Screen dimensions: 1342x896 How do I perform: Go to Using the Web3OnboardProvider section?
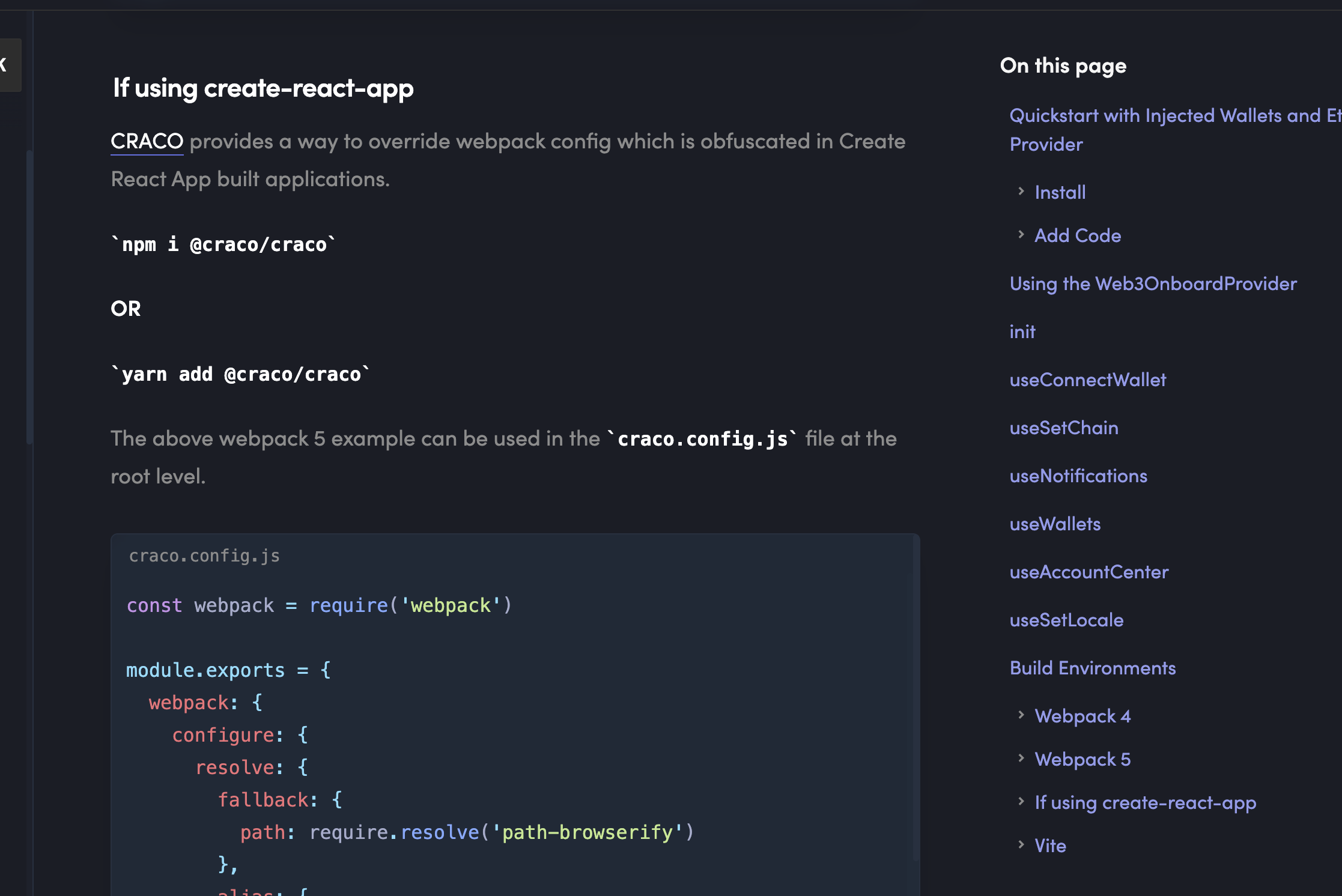tap(1153, 283)
